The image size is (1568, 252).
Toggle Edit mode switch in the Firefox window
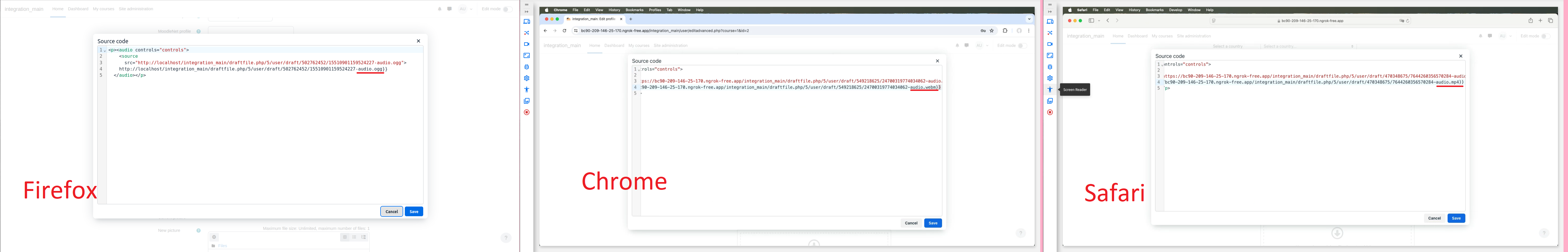tap(507, 9)
